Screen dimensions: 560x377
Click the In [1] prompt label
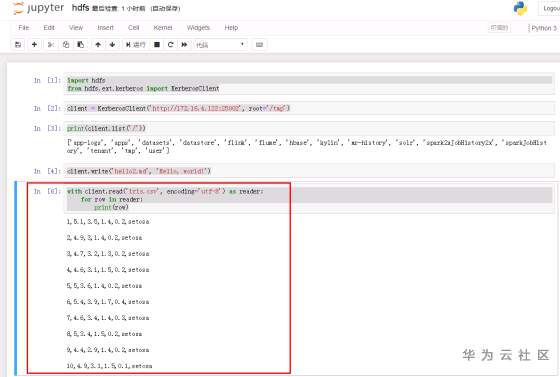47,80
